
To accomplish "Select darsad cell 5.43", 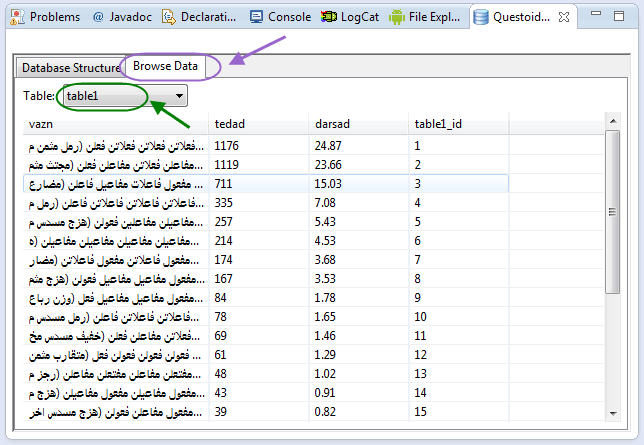I will [359, 222].
